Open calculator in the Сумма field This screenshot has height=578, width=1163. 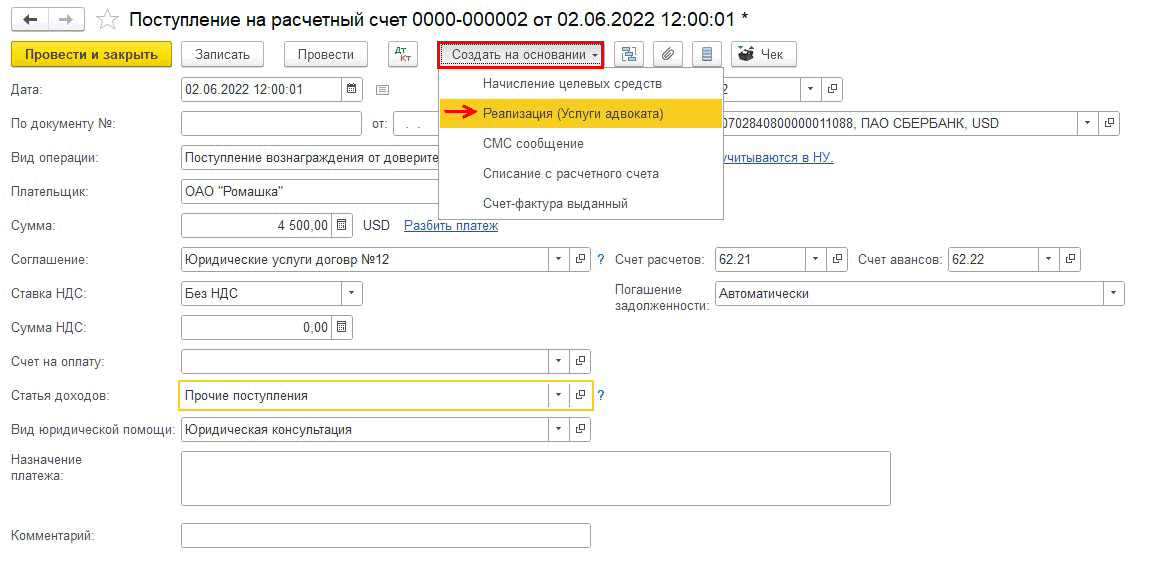(341, 225)
